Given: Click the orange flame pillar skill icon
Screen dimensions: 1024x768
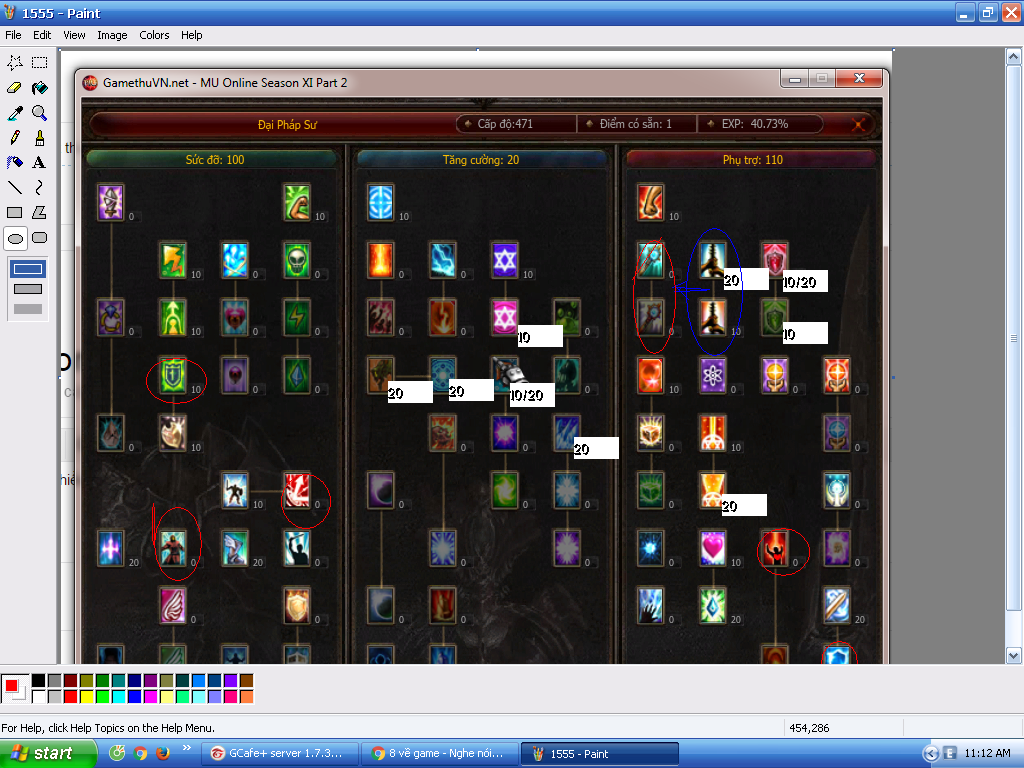Looking at the screenshot, I should click(x=381, y=260).
